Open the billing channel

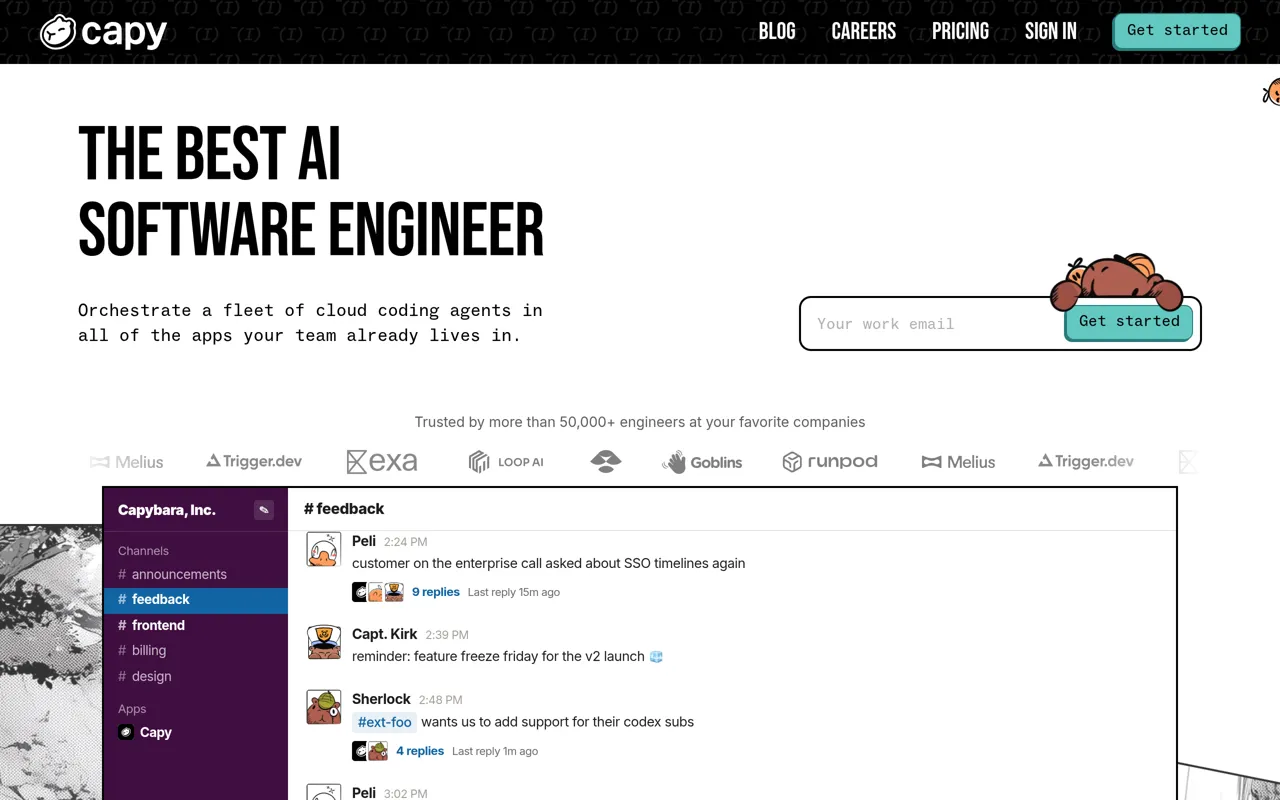[x=196, y=650]
